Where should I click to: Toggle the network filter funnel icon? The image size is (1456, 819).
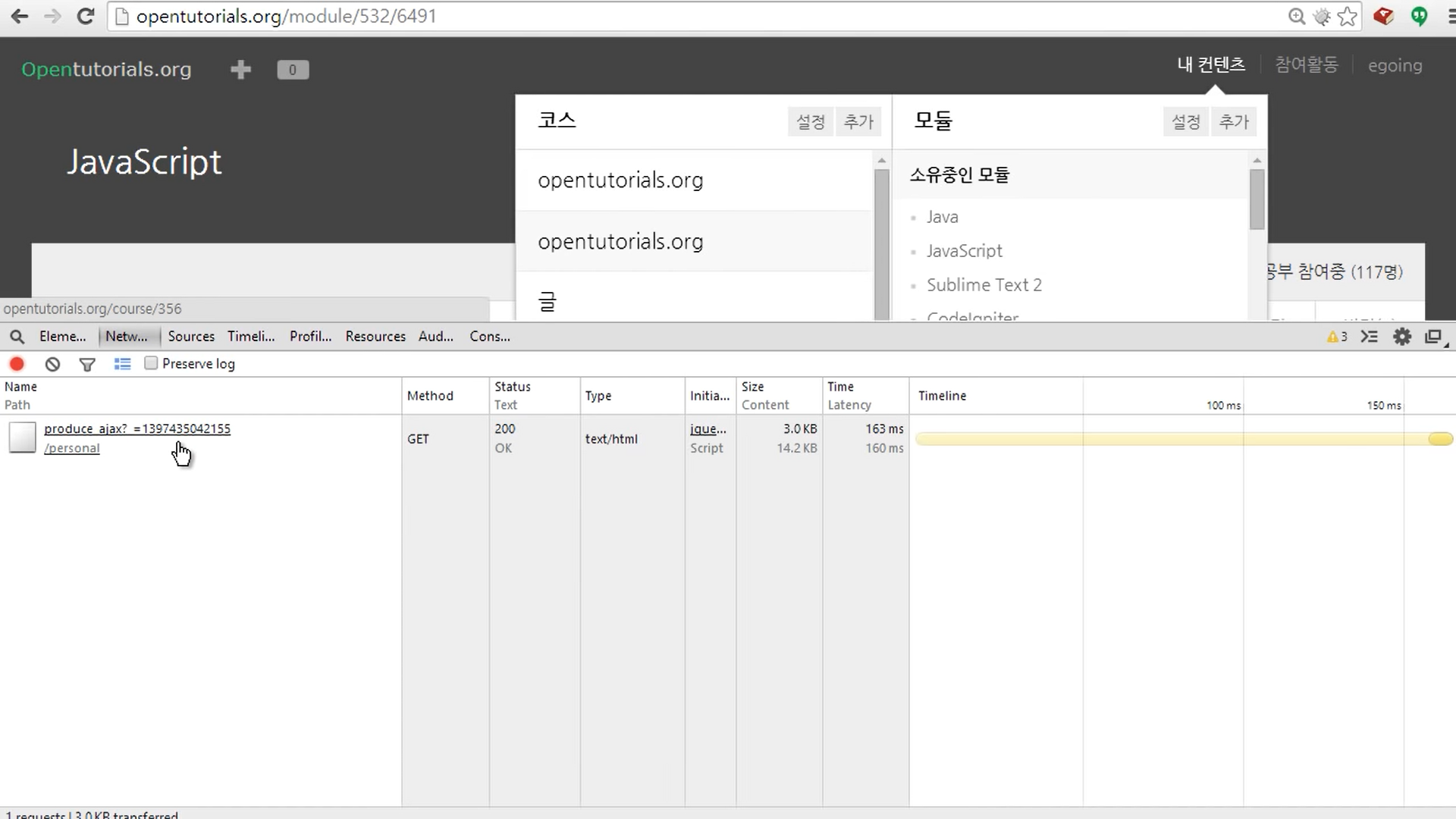pyautogui.click(x=87, y=365)
